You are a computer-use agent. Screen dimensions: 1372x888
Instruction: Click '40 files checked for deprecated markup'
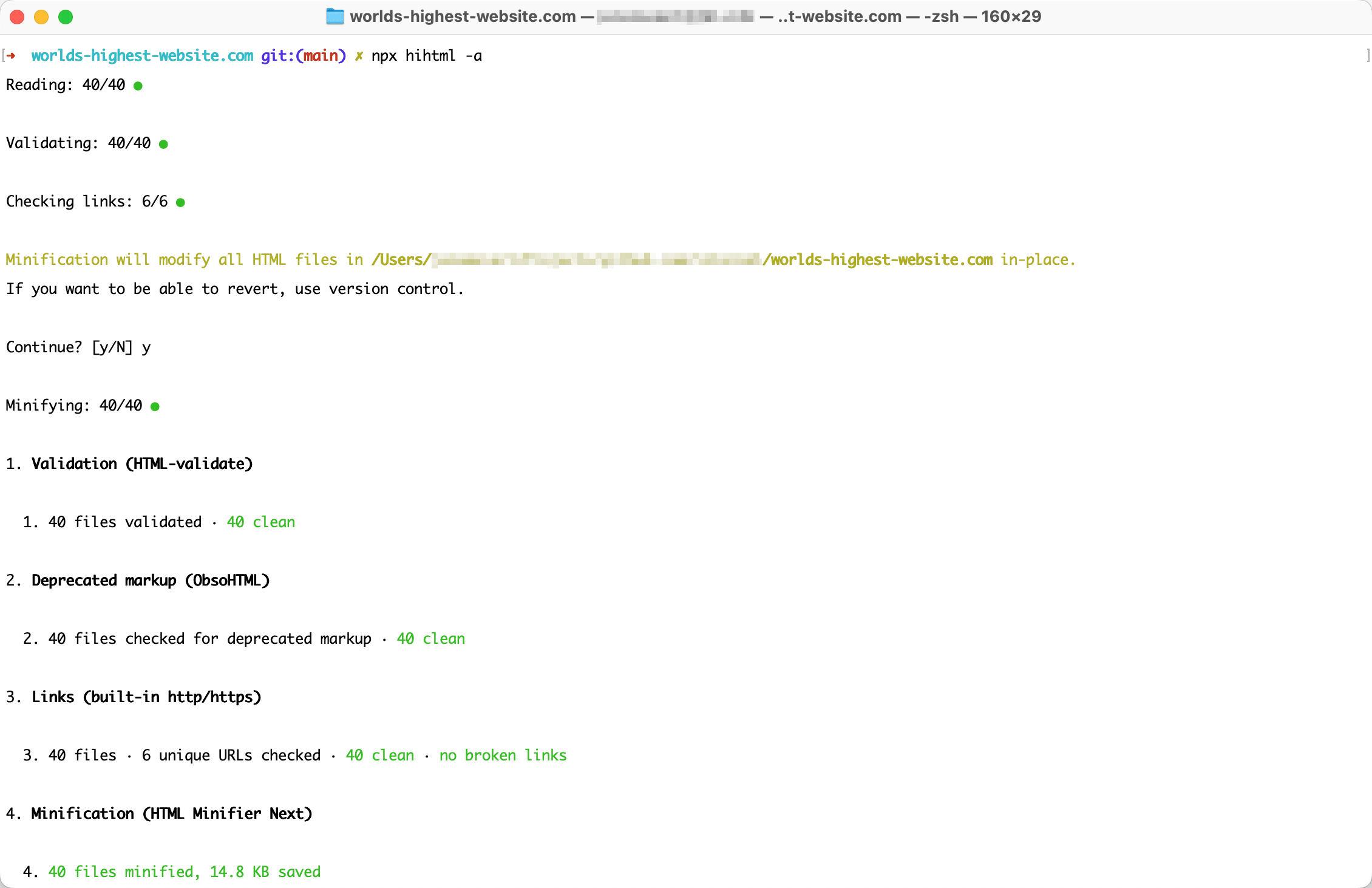coord(210,639)
